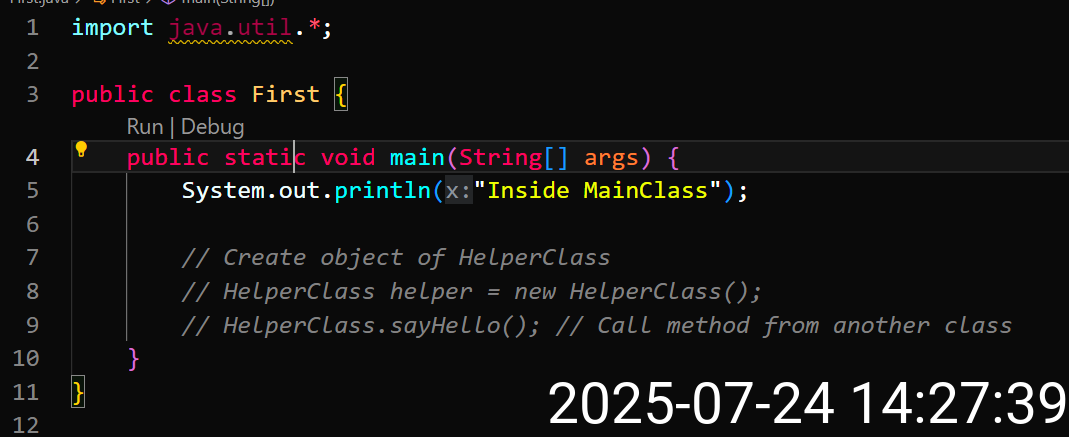Screen dimensions: 1069x437
Task: Click line number 9 in gutter
Action: click(x=32, y=325)
